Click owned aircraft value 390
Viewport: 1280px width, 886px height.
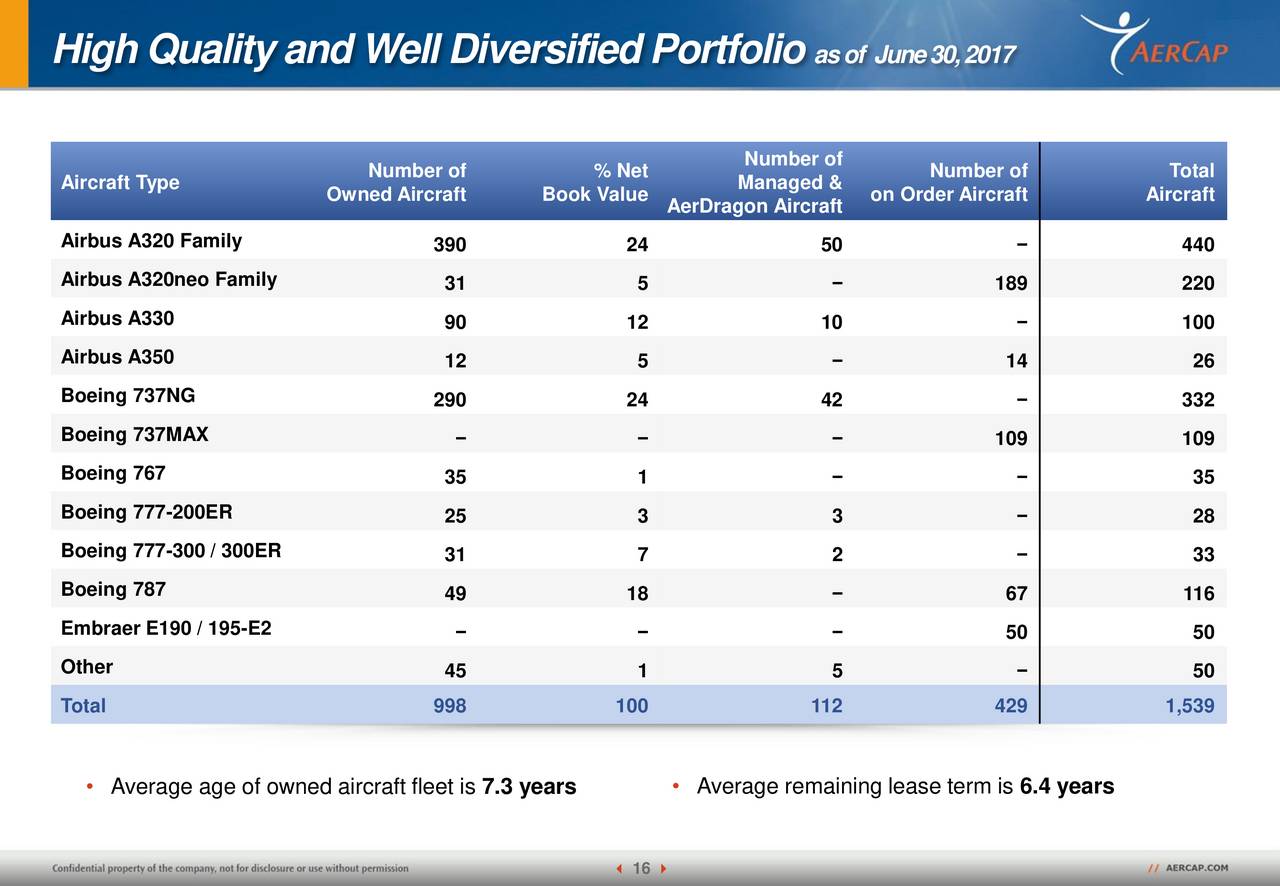click(x=449, y=245)
